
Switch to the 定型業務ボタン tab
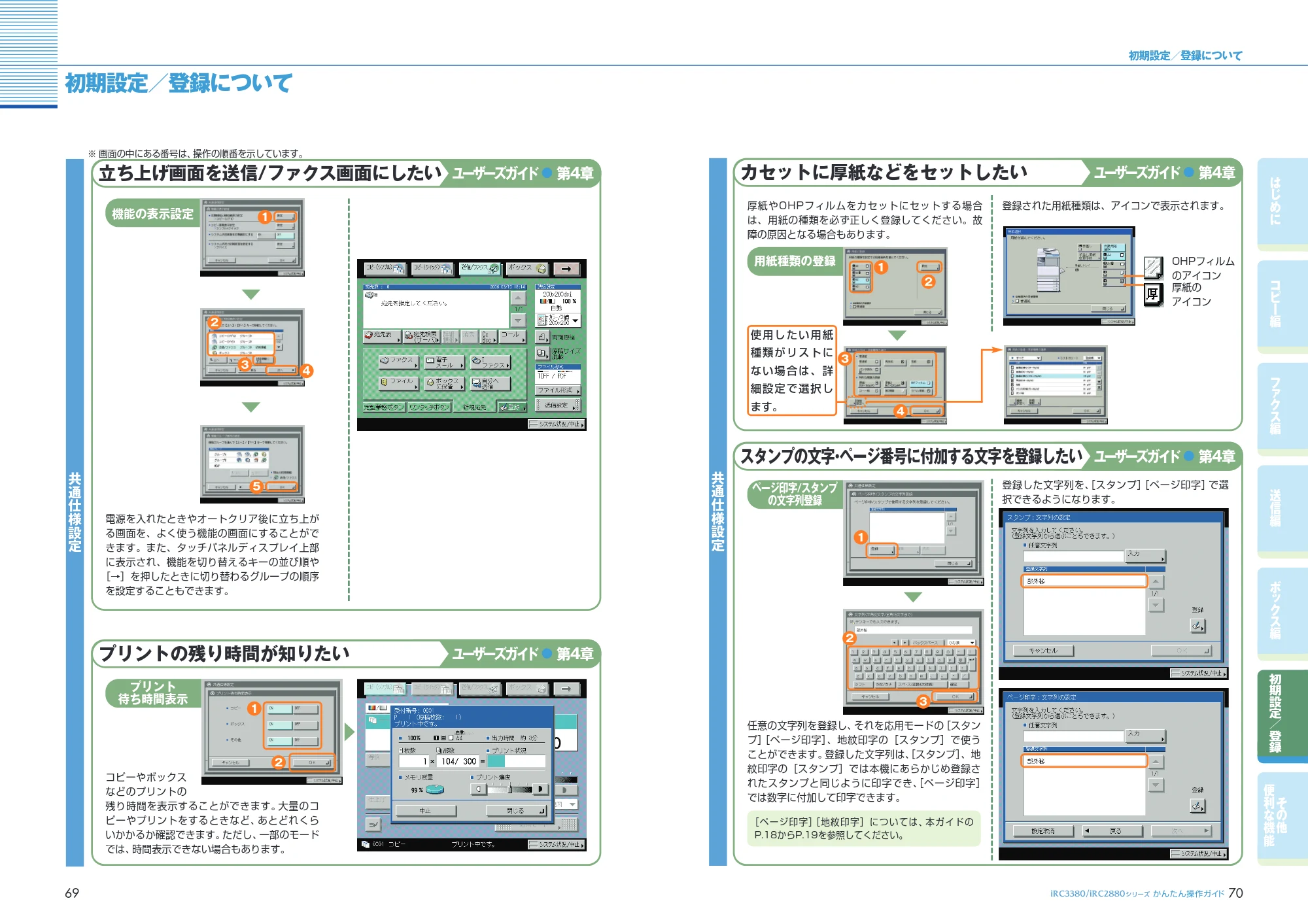tap(385, 407)
